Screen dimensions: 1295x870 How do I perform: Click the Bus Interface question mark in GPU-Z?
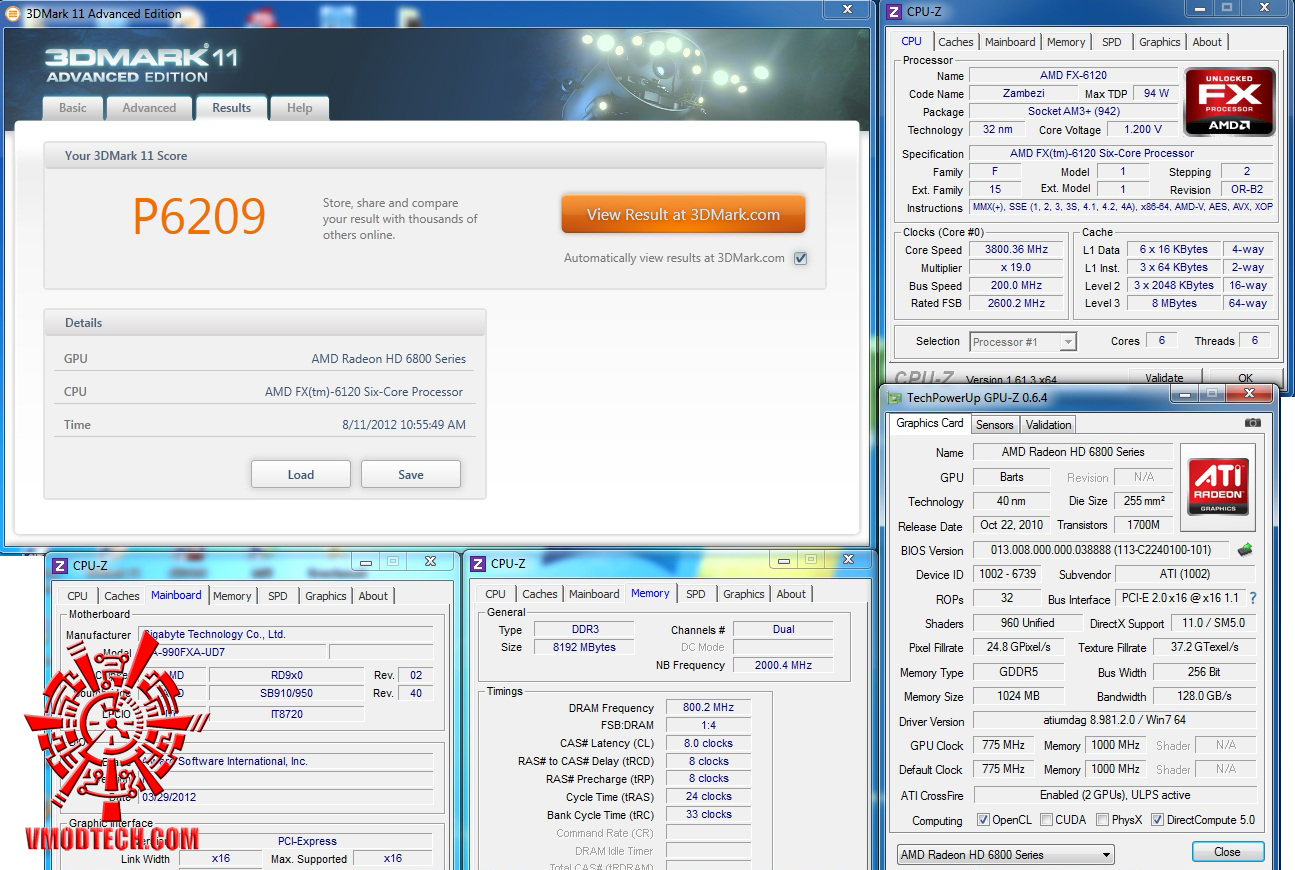click(1252, 598)
